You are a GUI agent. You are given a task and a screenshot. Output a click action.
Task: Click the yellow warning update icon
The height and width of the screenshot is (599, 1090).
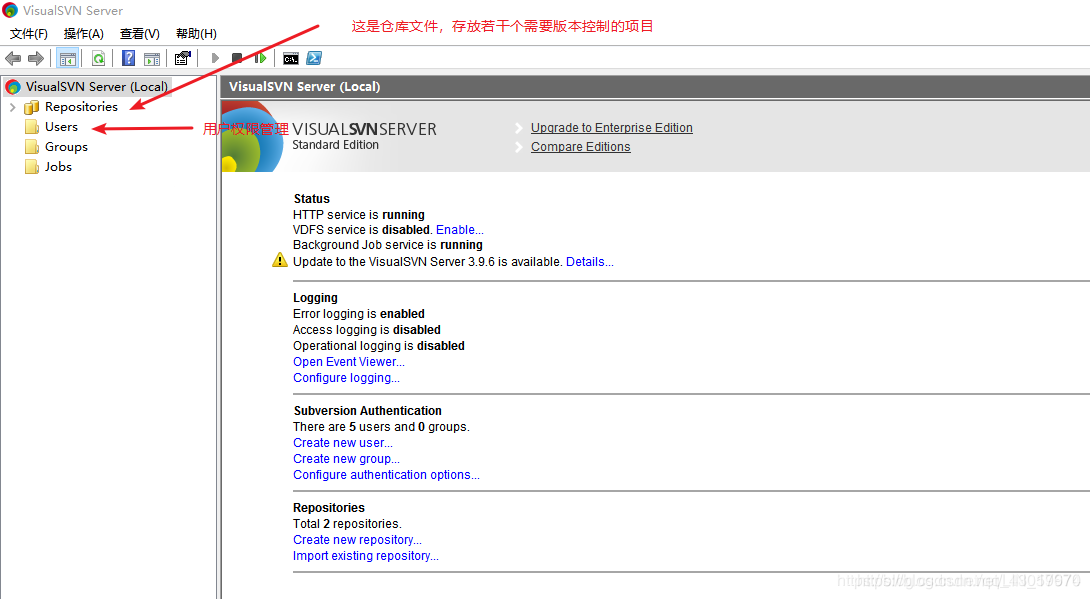[279, 261]
